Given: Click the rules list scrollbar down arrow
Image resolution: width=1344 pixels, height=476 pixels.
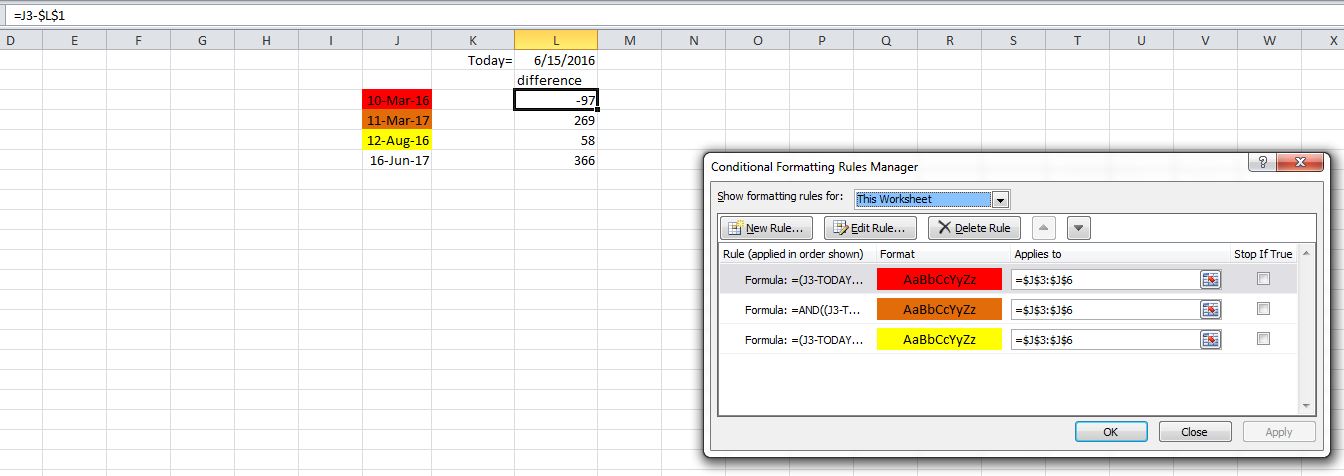Looking at the screenshot, I should [x=1306, y=405].
